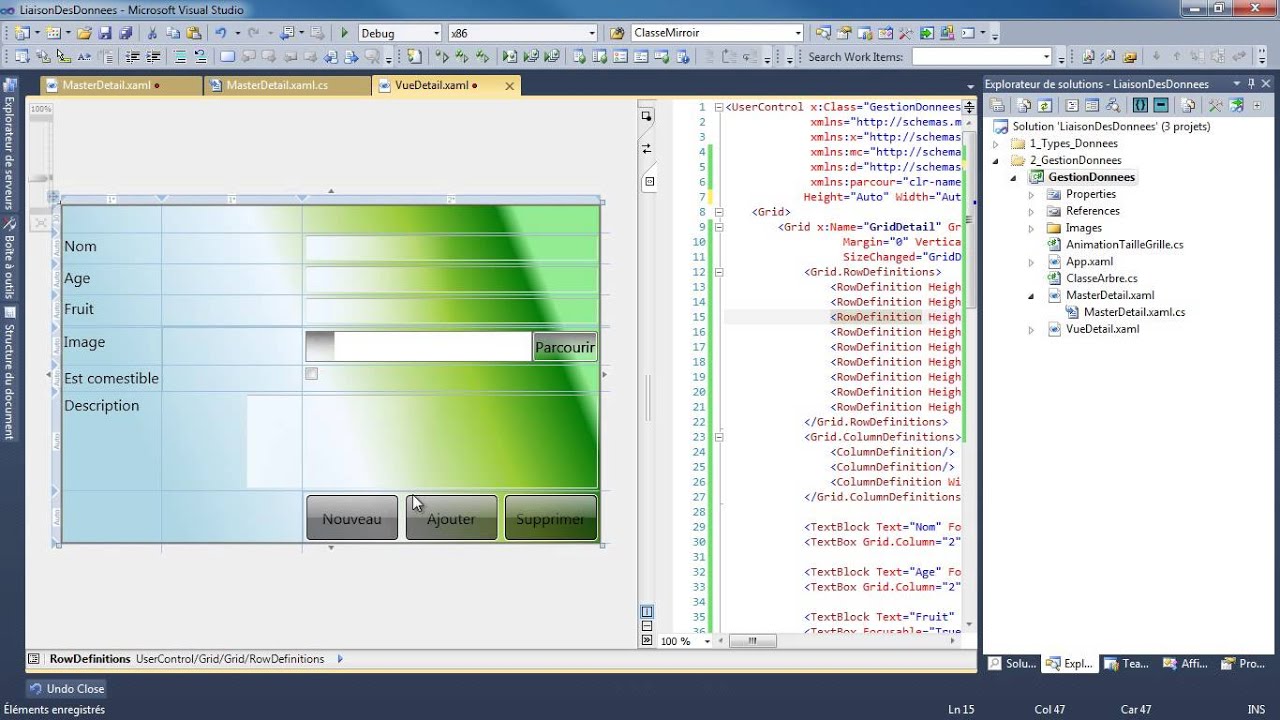Click the Uncomment selected lines icon

tap(200, 57)
